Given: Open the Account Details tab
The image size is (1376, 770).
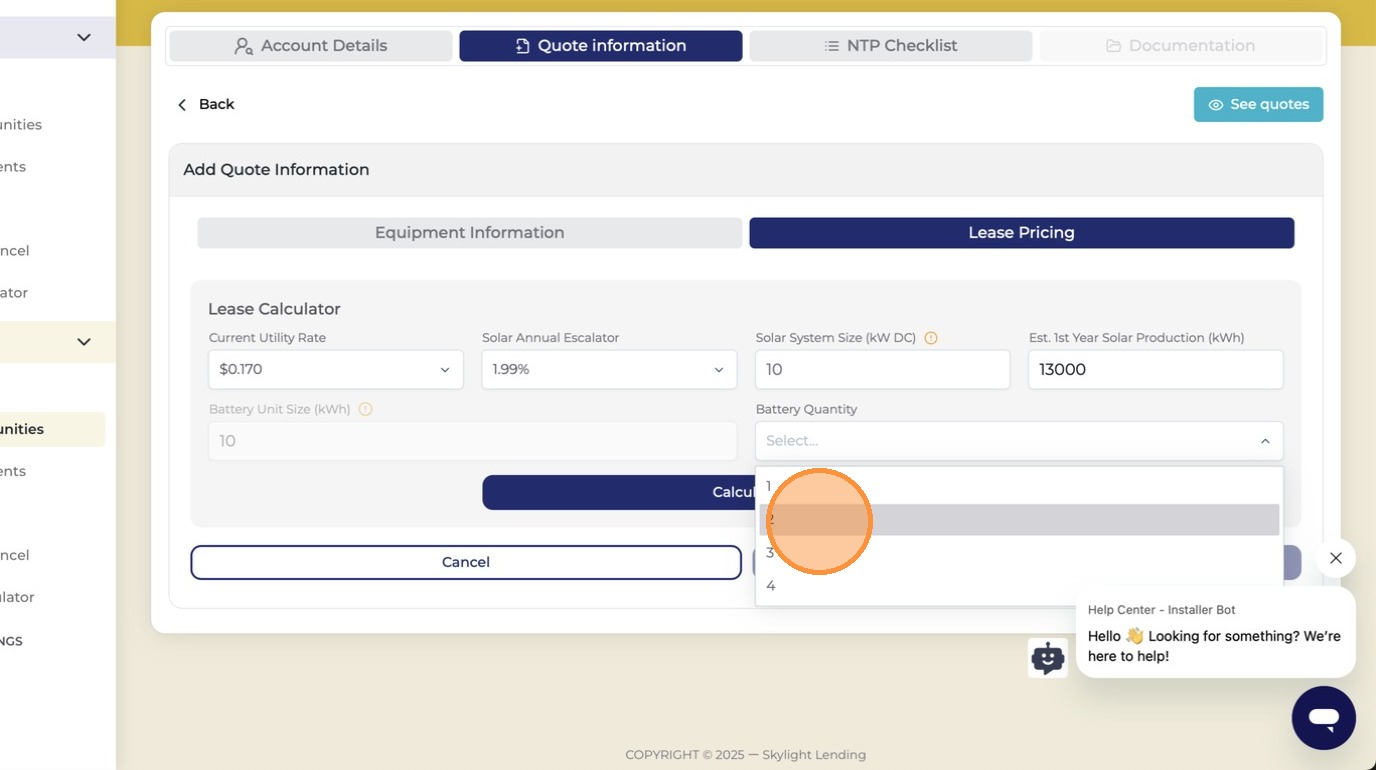Looking at the screenshot, I should coord(311,46).
